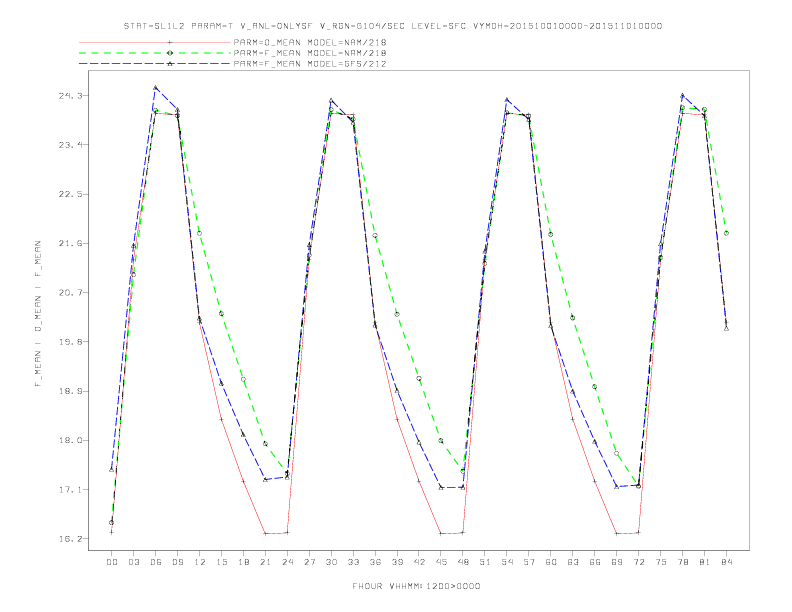
Task: Click the blue dashed legend line sample
Action: pos(155,64)
